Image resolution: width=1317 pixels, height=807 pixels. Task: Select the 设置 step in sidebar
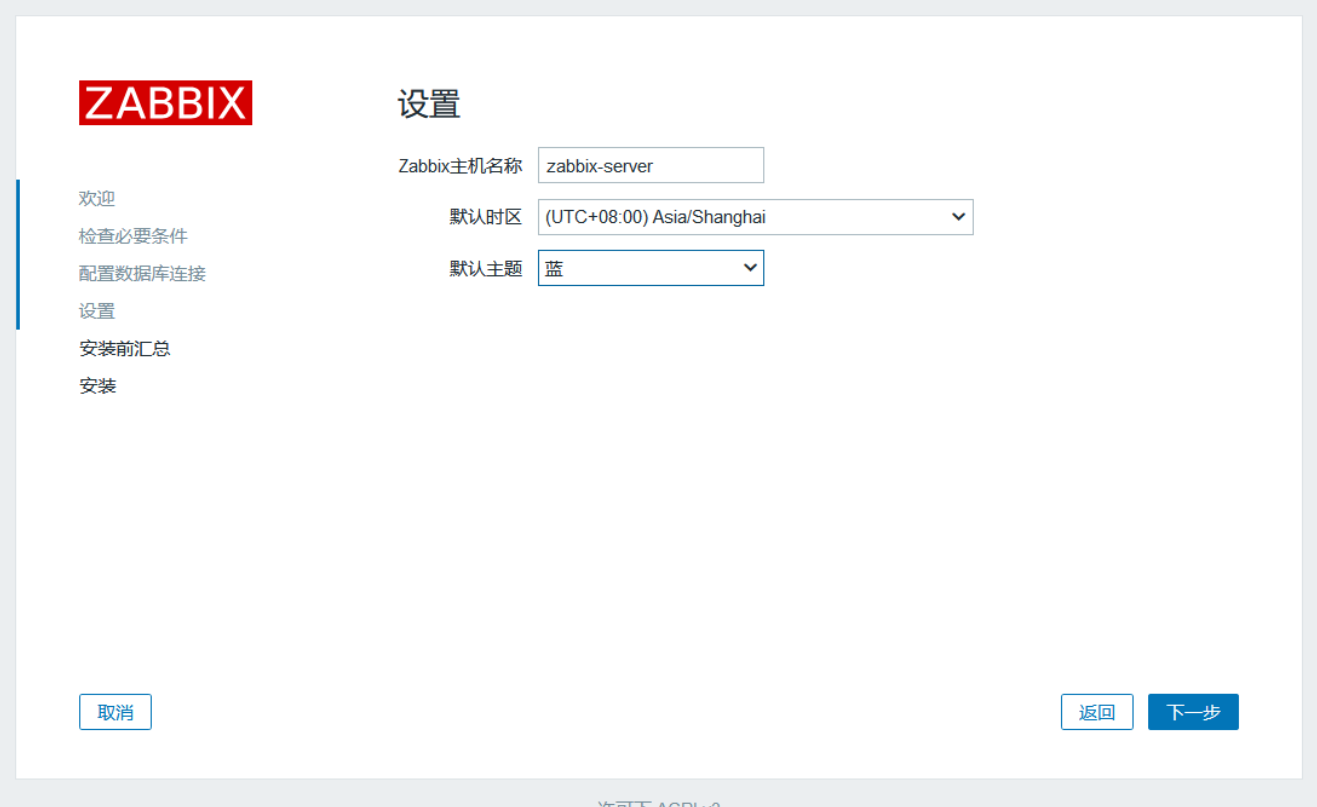97,311
